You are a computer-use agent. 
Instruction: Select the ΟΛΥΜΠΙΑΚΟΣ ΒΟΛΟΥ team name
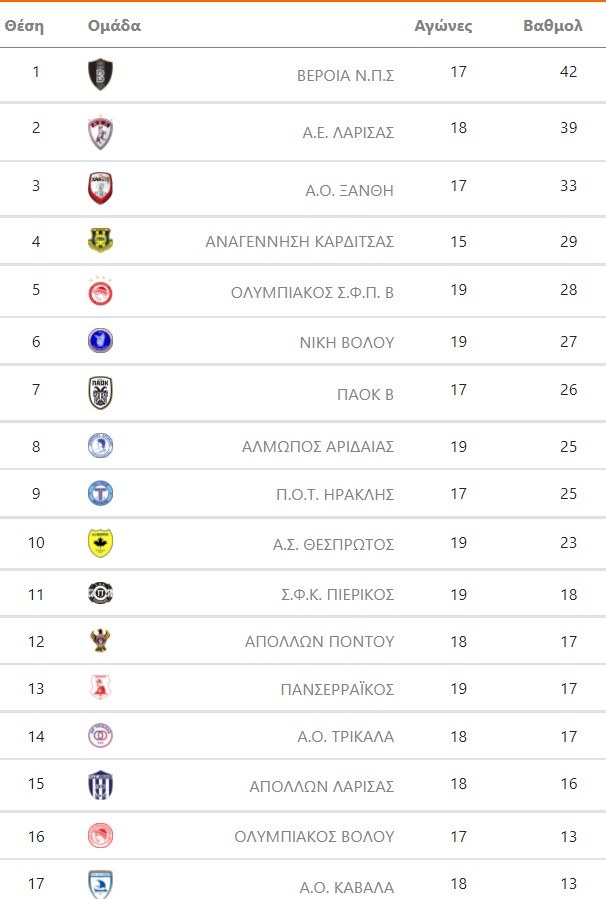pos(314,837)
